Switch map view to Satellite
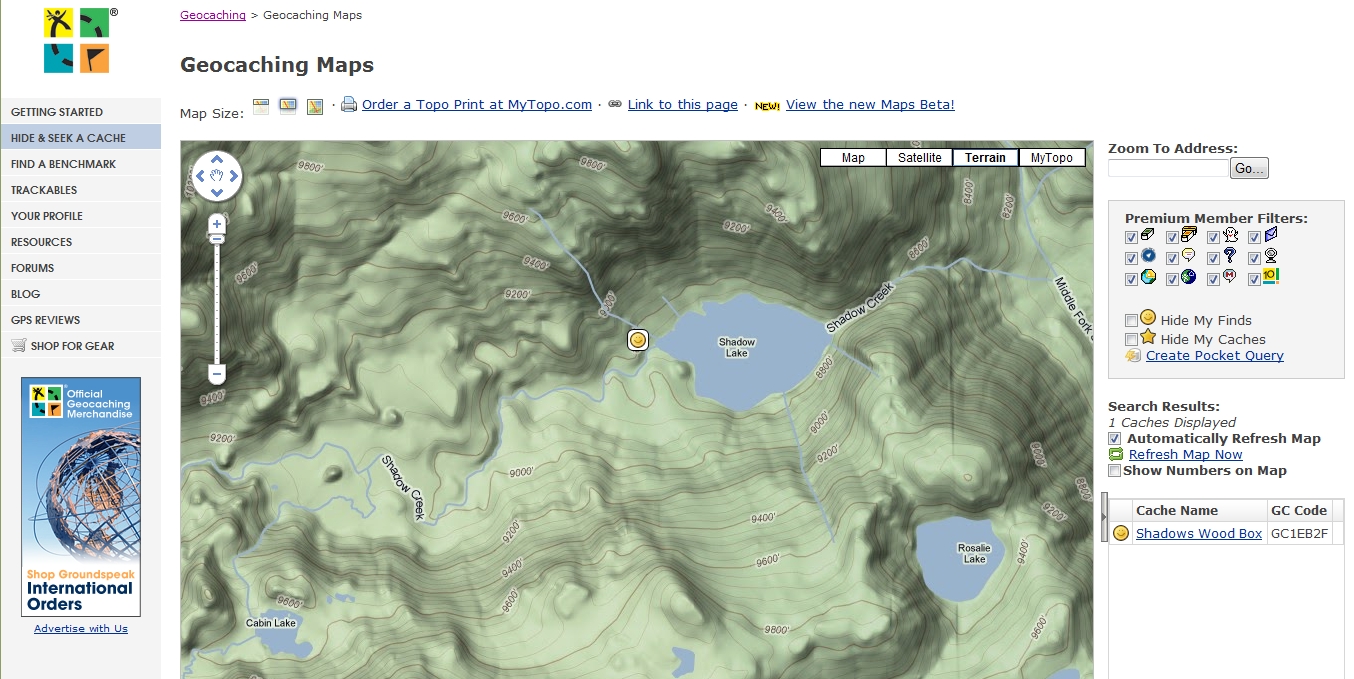This screenshot has width=1354, height=679. pyautogui.click(x=919, y=158)
